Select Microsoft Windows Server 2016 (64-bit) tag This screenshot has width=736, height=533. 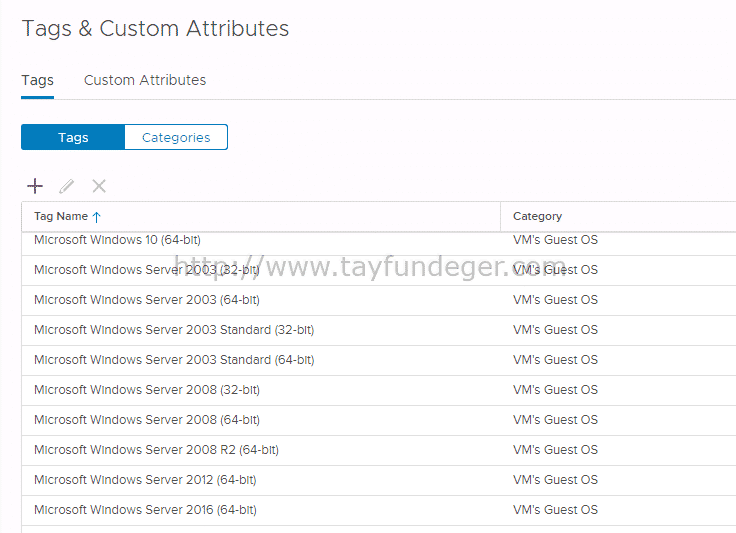point(146,510)
